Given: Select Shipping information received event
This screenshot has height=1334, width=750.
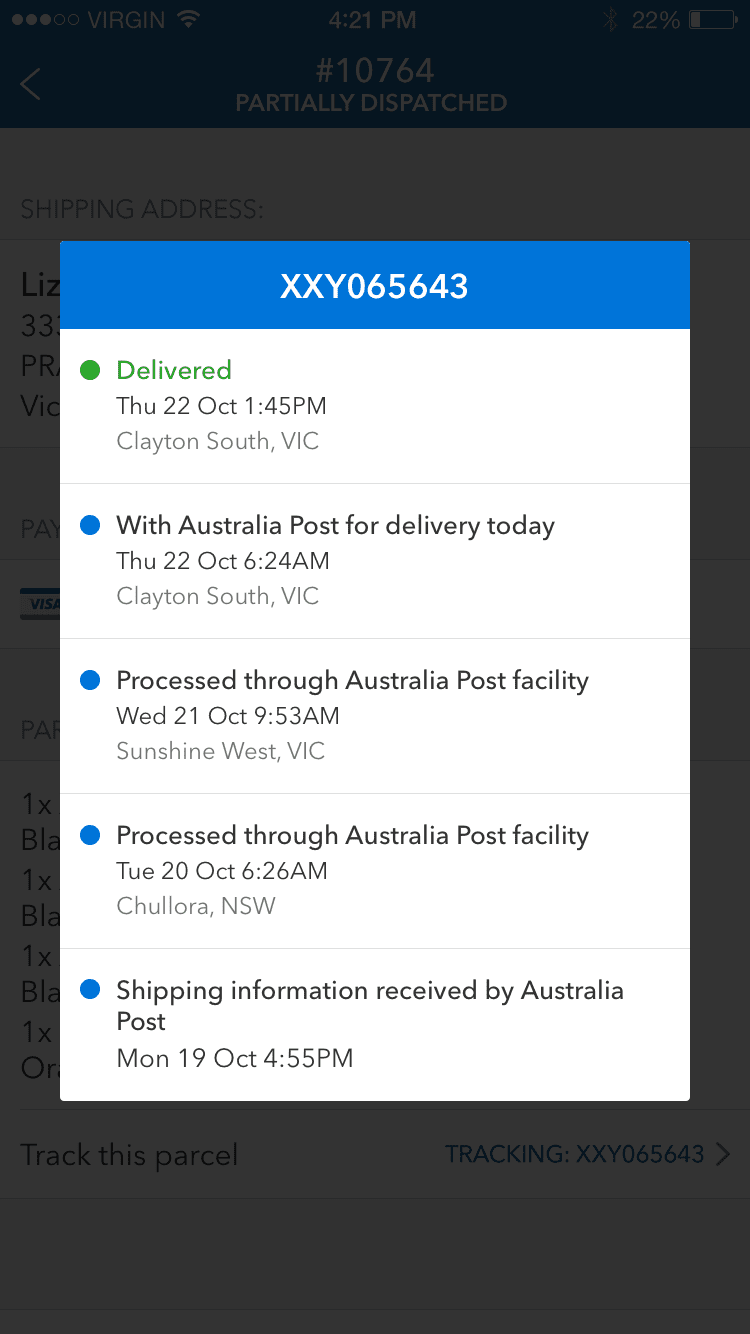Looking at the screenshot, I should click(x=374, y=1024).
